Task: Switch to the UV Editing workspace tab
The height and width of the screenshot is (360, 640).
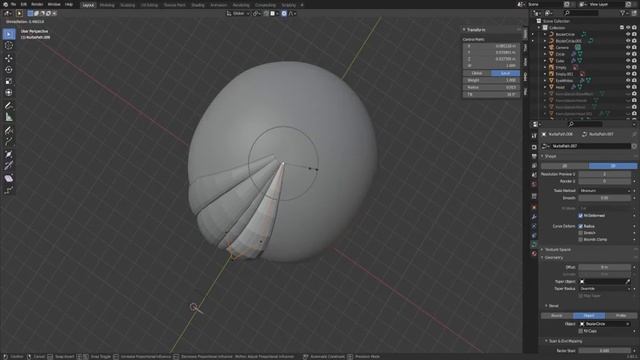Action: [149, 5]
